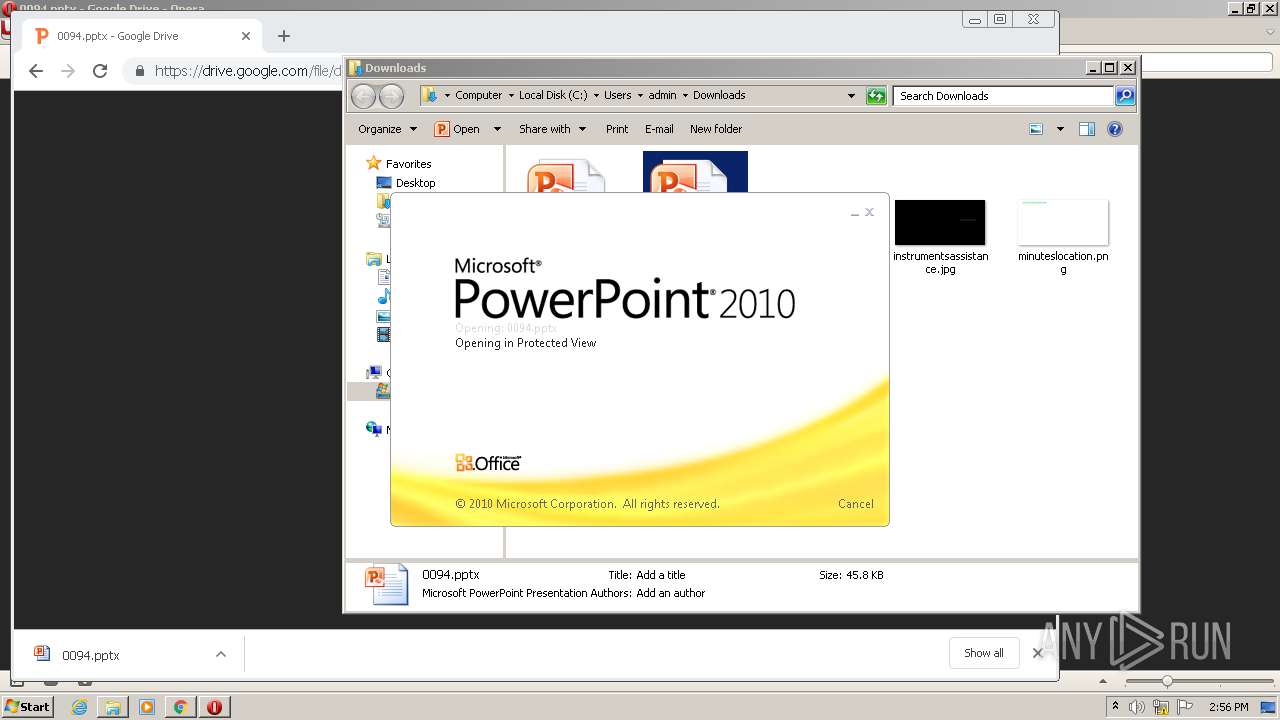The width and height of the screenshot is (1280, 720).
Task: Launch Internet Explorer from taskbar
Action: pyautogui.click(x=80, y=707)
